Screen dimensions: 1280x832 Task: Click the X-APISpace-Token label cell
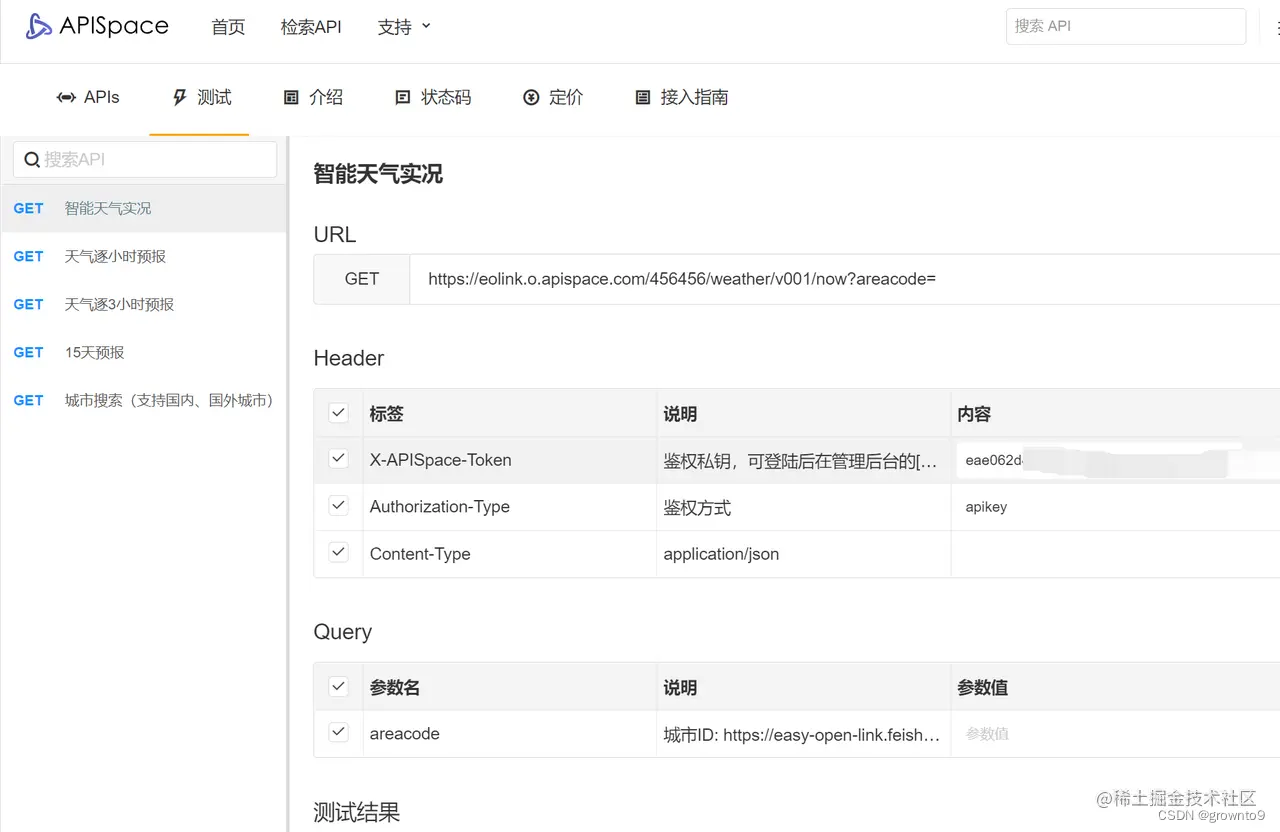510,460
